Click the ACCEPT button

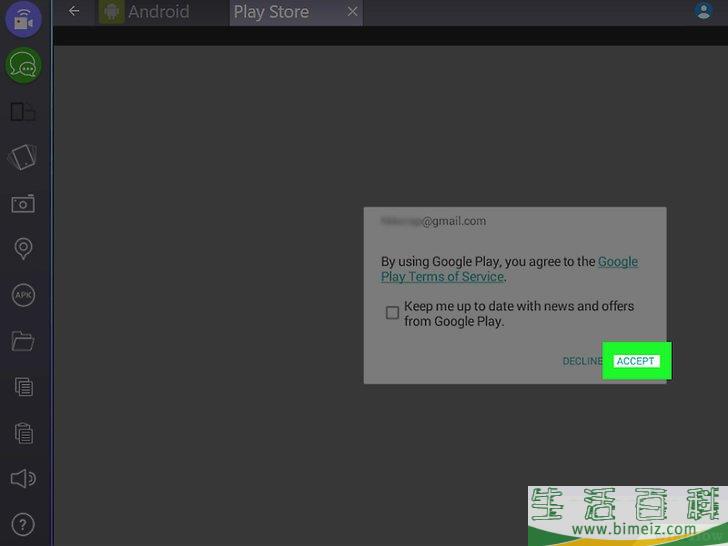[635, 361]
